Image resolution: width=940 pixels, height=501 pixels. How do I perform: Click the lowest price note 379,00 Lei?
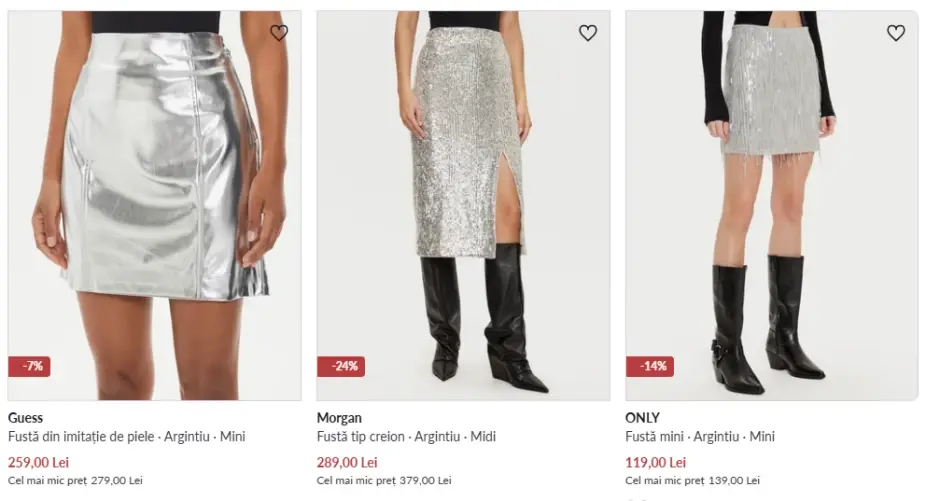pos(384,481)
